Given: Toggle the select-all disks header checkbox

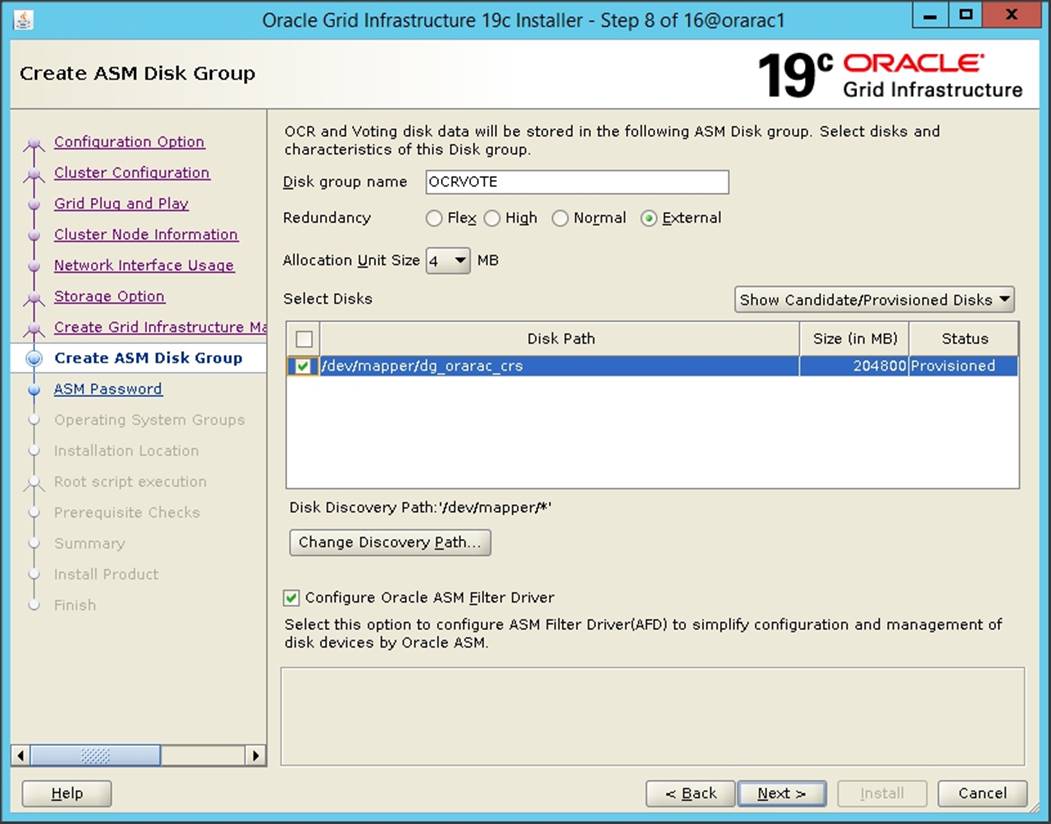Looking at the screenshot, I should (304, 339).
